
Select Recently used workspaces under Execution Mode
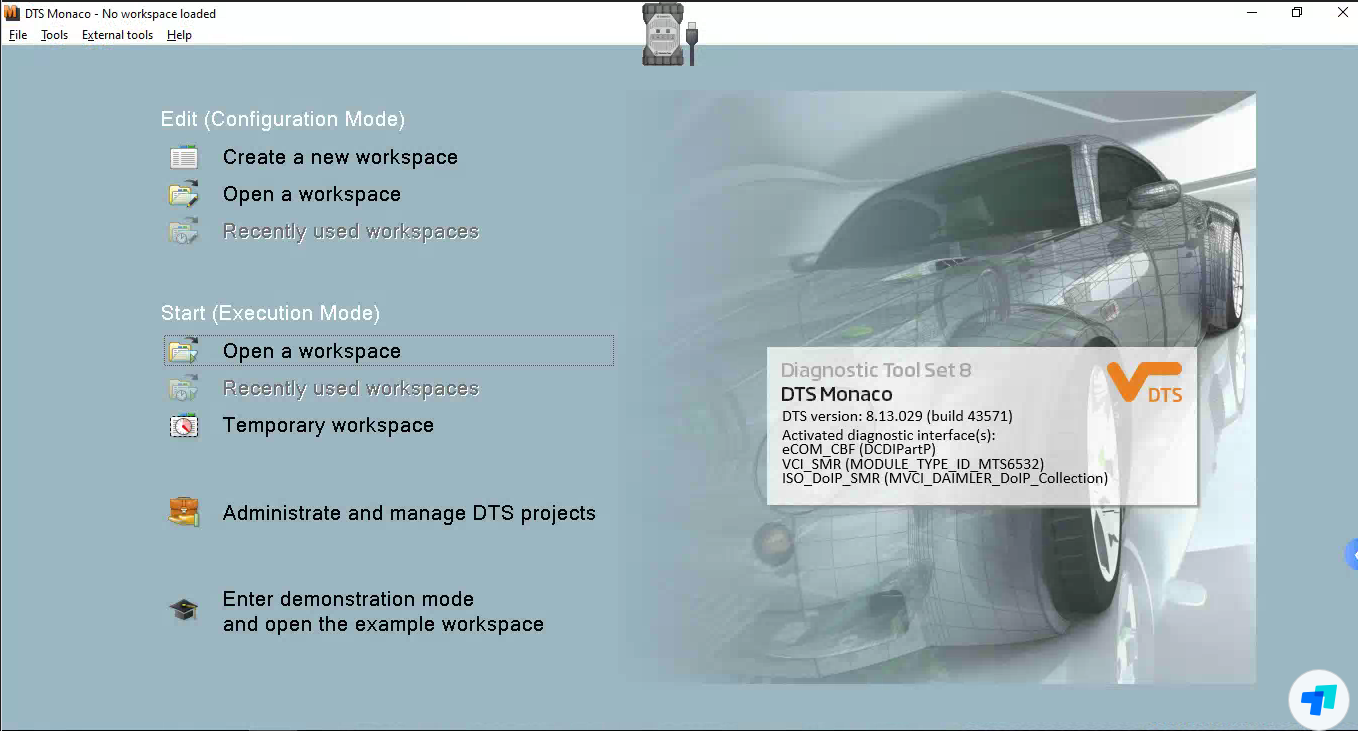351,388
